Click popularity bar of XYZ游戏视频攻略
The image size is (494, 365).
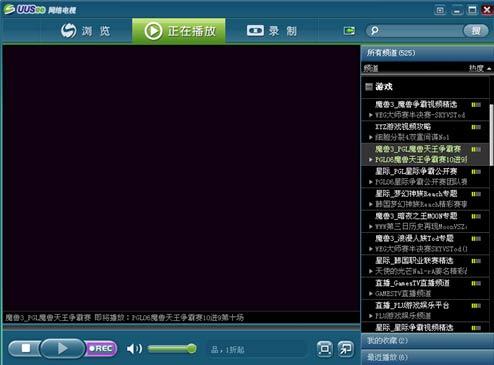tap(476, 127)
